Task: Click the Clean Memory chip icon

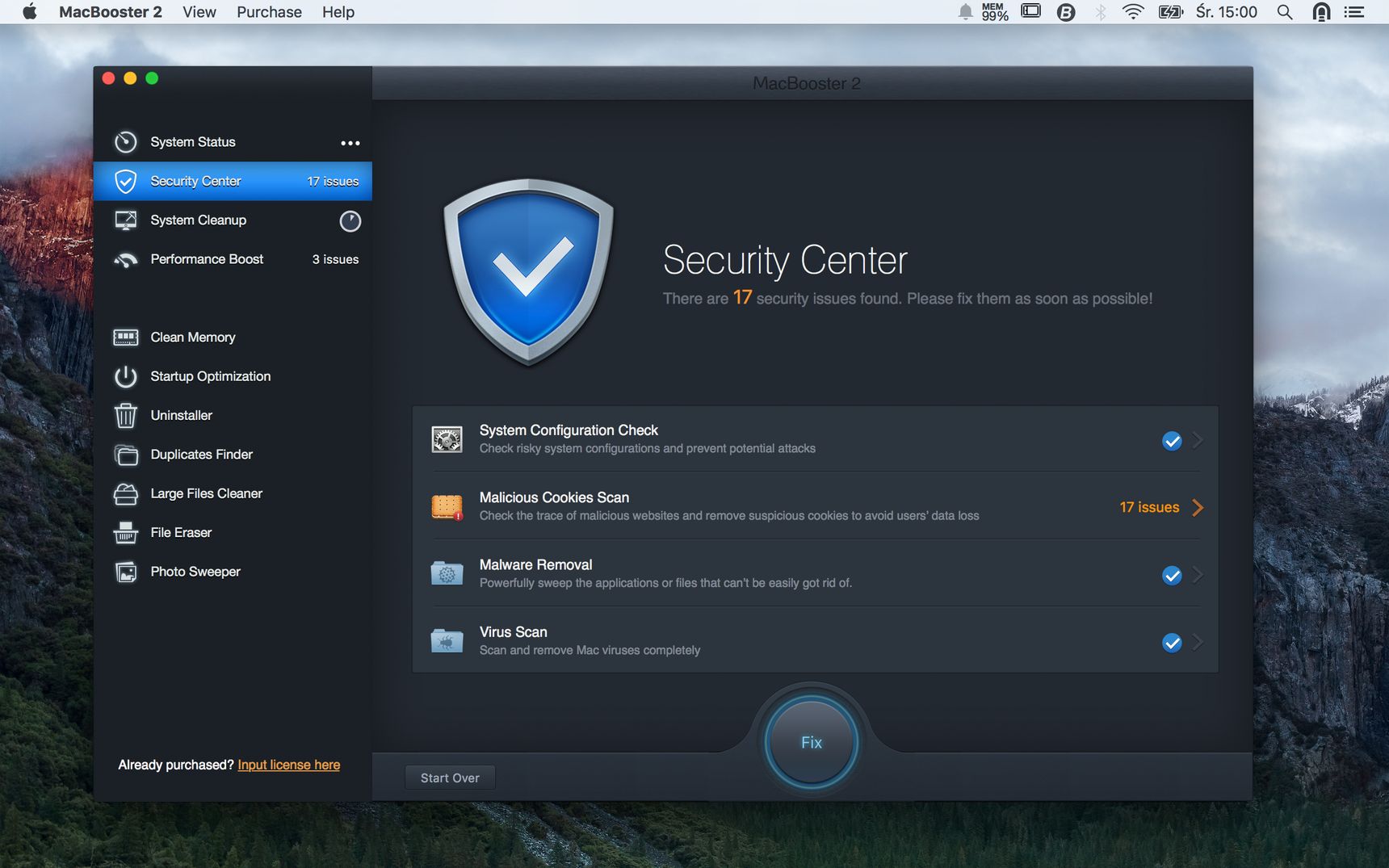Action: click(x=125, y=338)
